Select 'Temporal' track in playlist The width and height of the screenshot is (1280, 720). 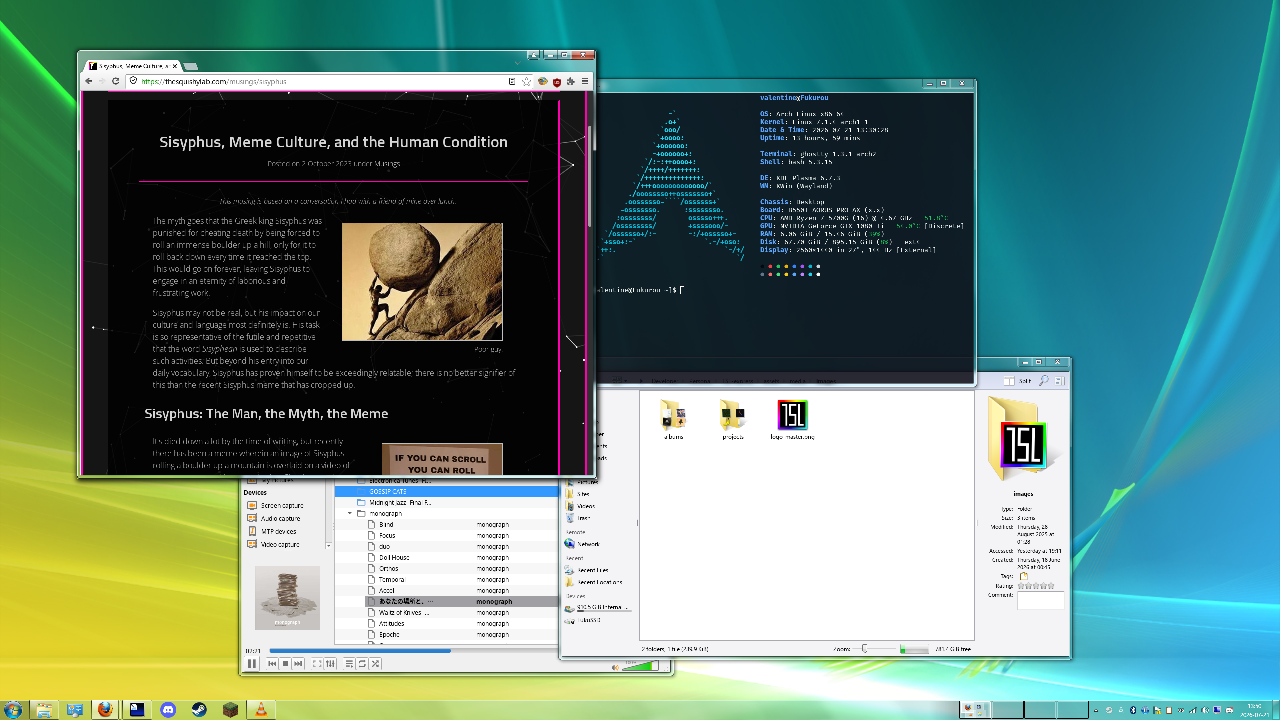click(392, 579)
